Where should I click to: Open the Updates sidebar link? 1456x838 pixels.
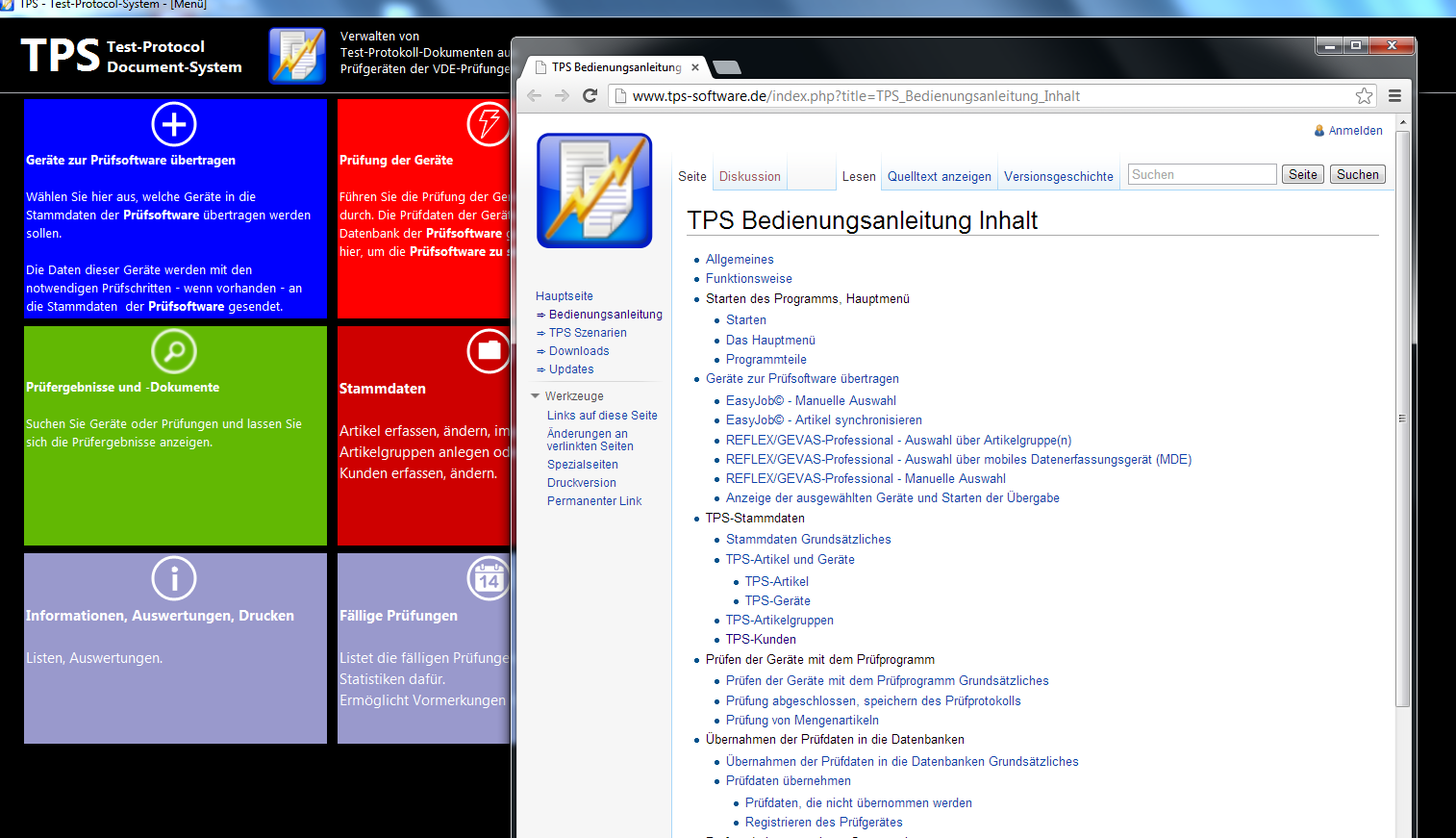coord(571,369)
